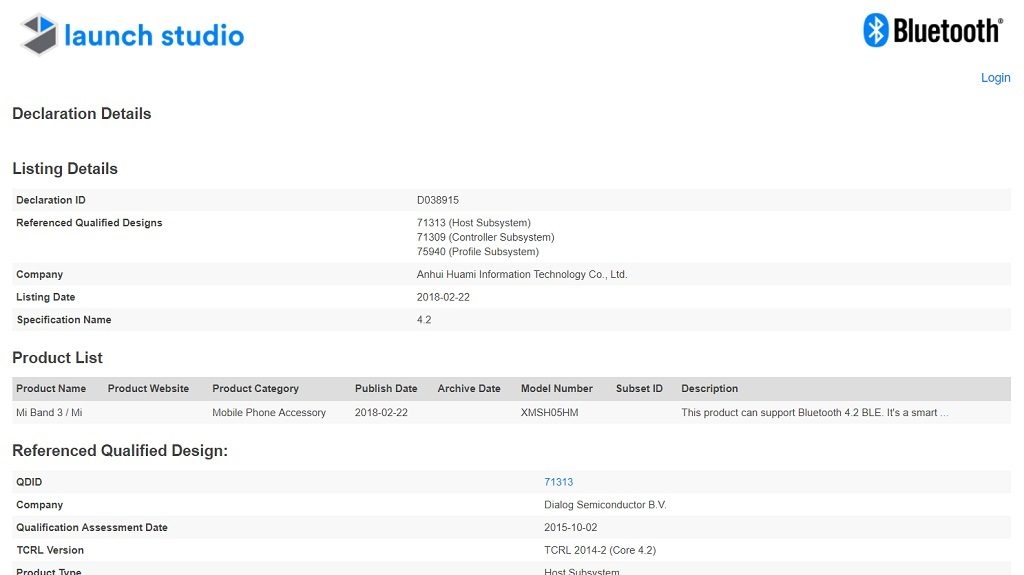Select the Anhui Huami company name
The width and height of the screenshot is (1024, 575).
click(522, 274)
